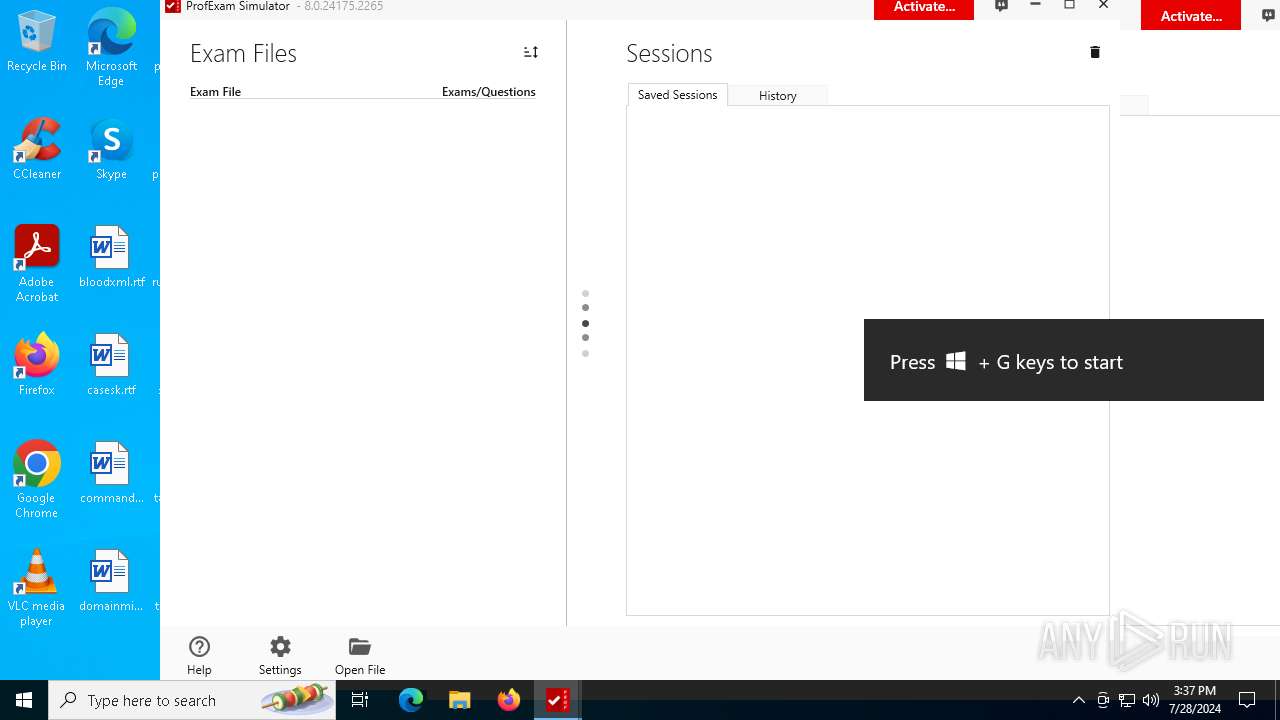The width and height of the screenshot is (1280, 720).
Task: Open feedback icon in ProfExam title bar
Action: (1001, 6)
